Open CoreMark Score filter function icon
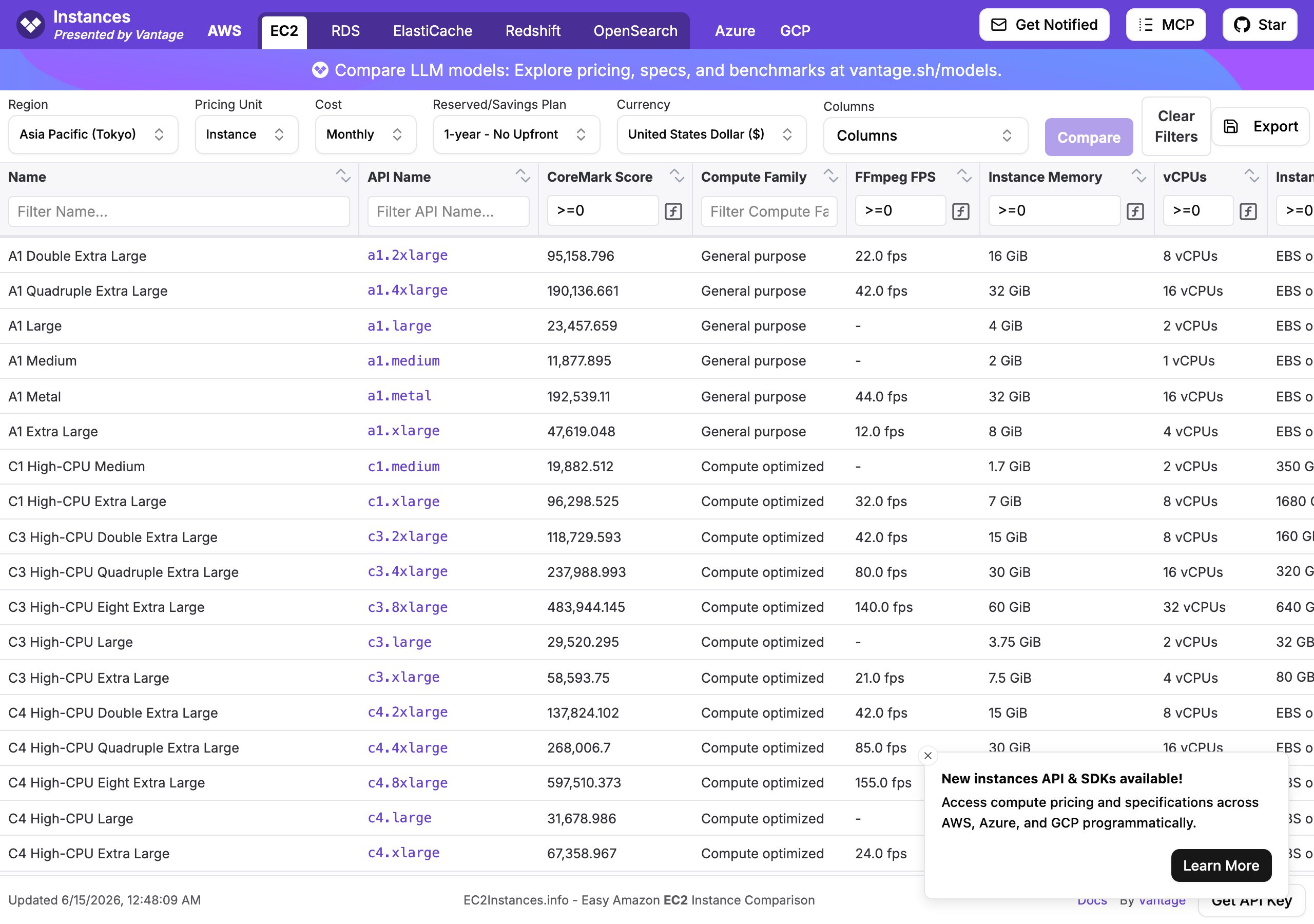This screenshot has height=924, width=1314. [673, 211]
